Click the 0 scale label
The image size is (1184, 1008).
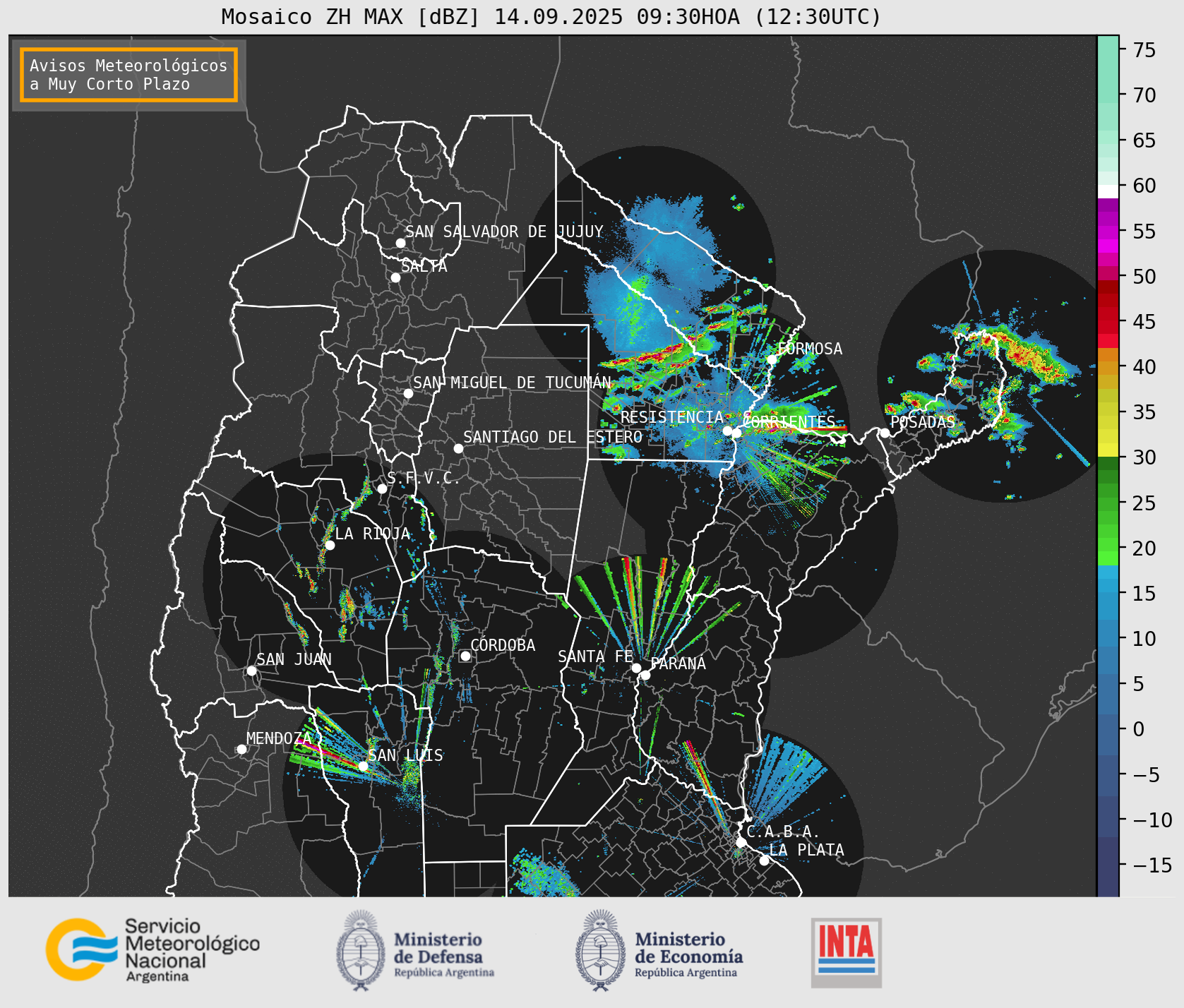tap(1138, 729)
